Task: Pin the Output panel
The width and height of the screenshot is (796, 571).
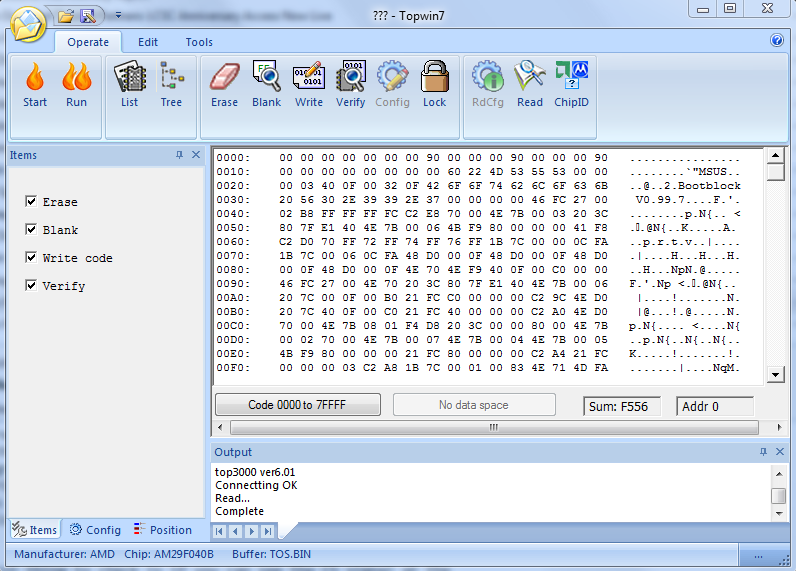Action: pos(763,452)
